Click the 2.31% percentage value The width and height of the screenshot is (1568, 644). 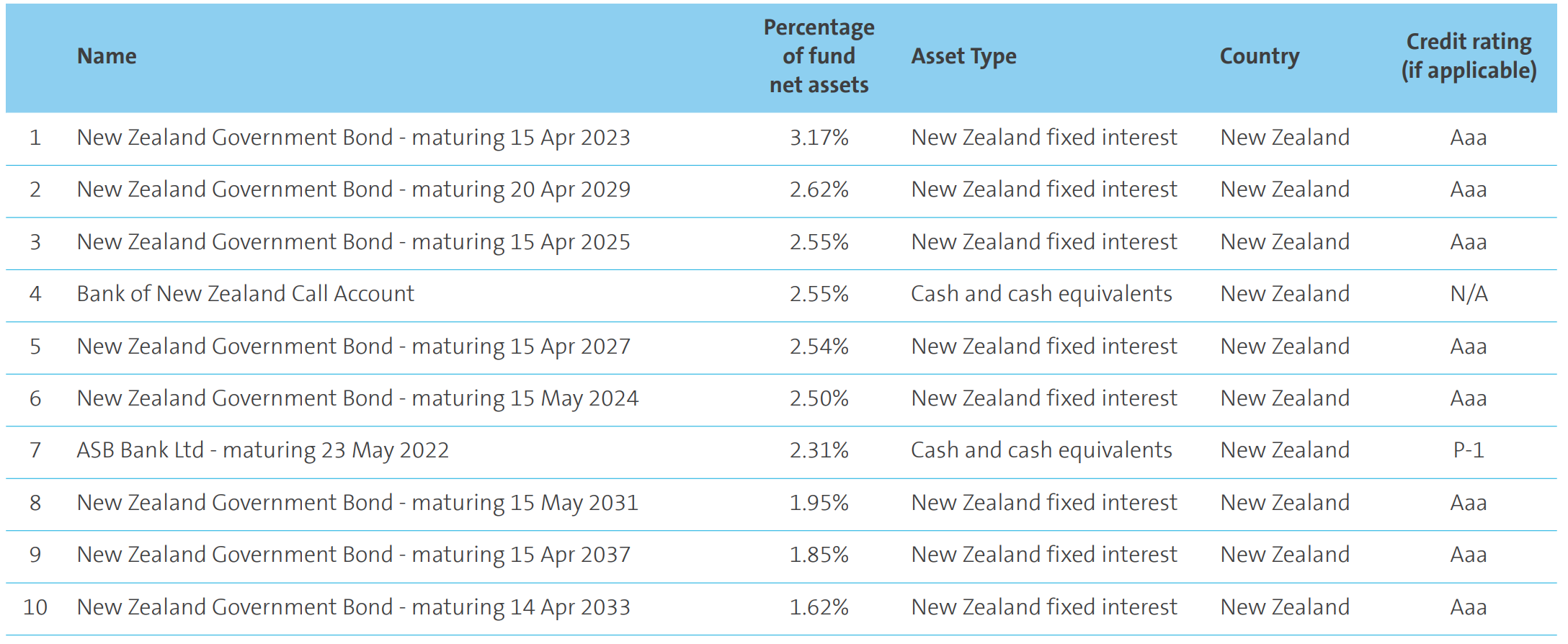coord(819,450)
